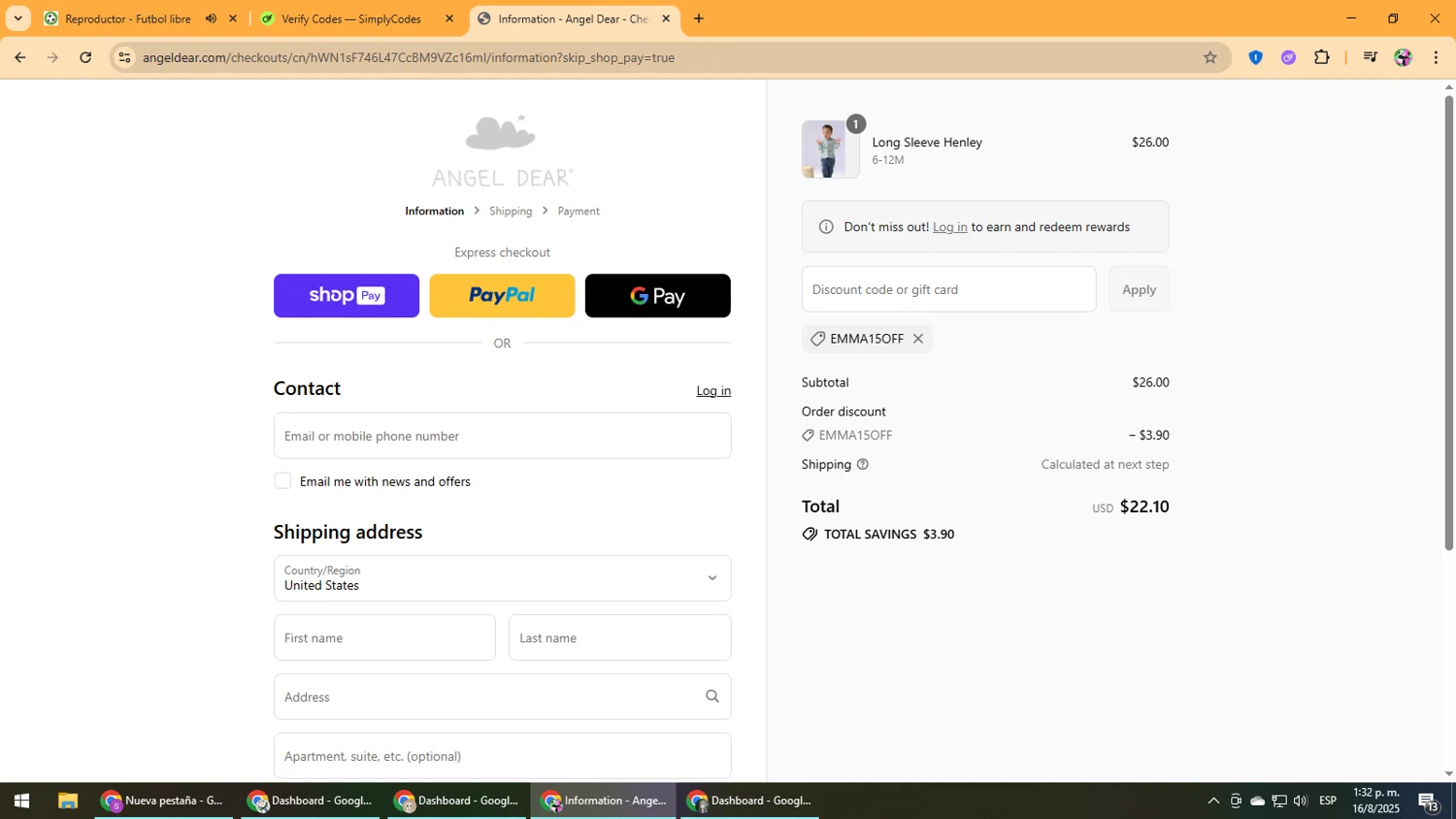Image resolution: width=1456 pixels, height=819 pixels.
Task: Click the shipping help question mark icon
Action: tap(862, 464)
